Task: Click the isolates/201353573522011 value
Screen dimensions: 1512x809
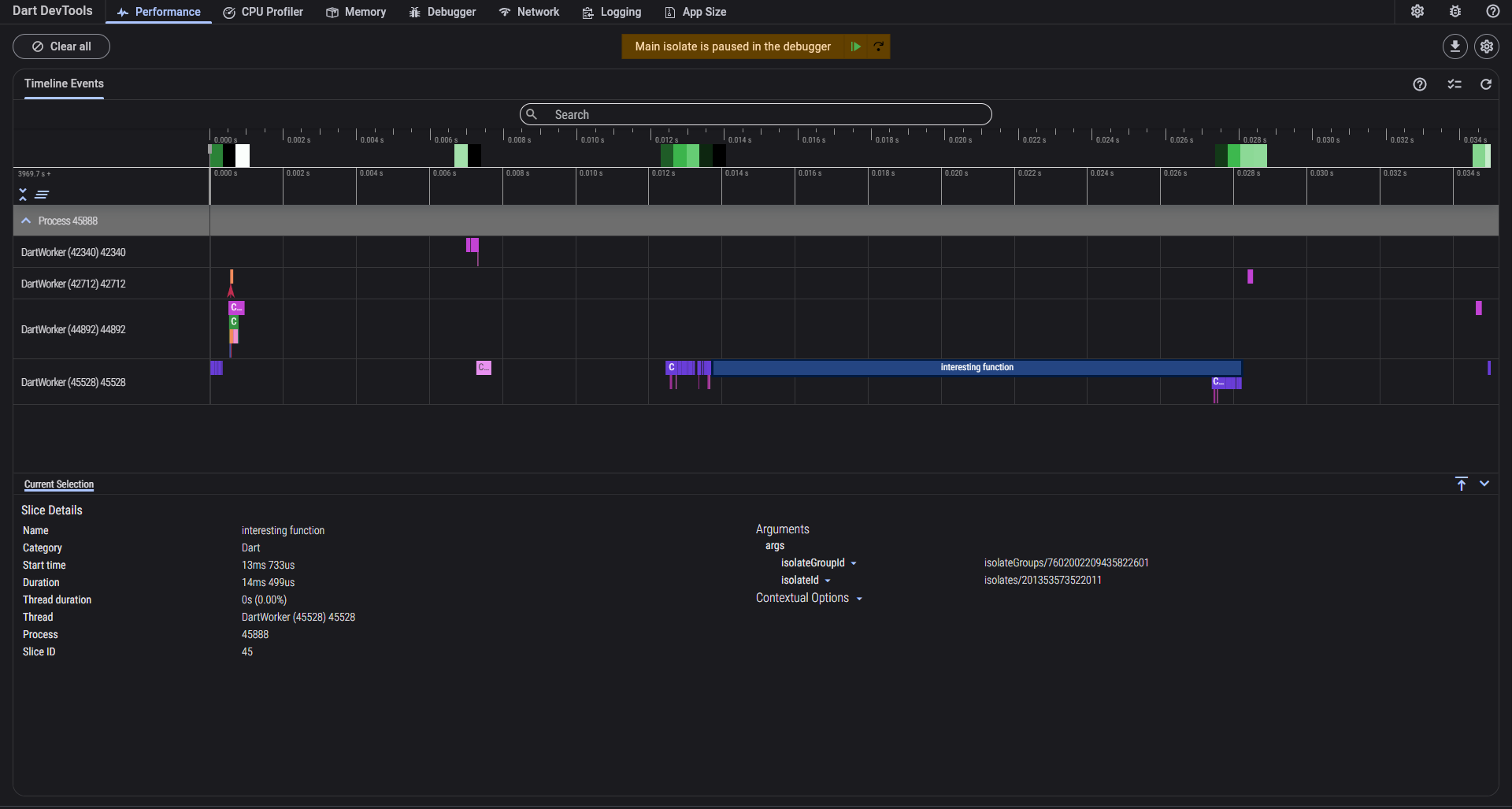Action: click(x=1043, y=580)
